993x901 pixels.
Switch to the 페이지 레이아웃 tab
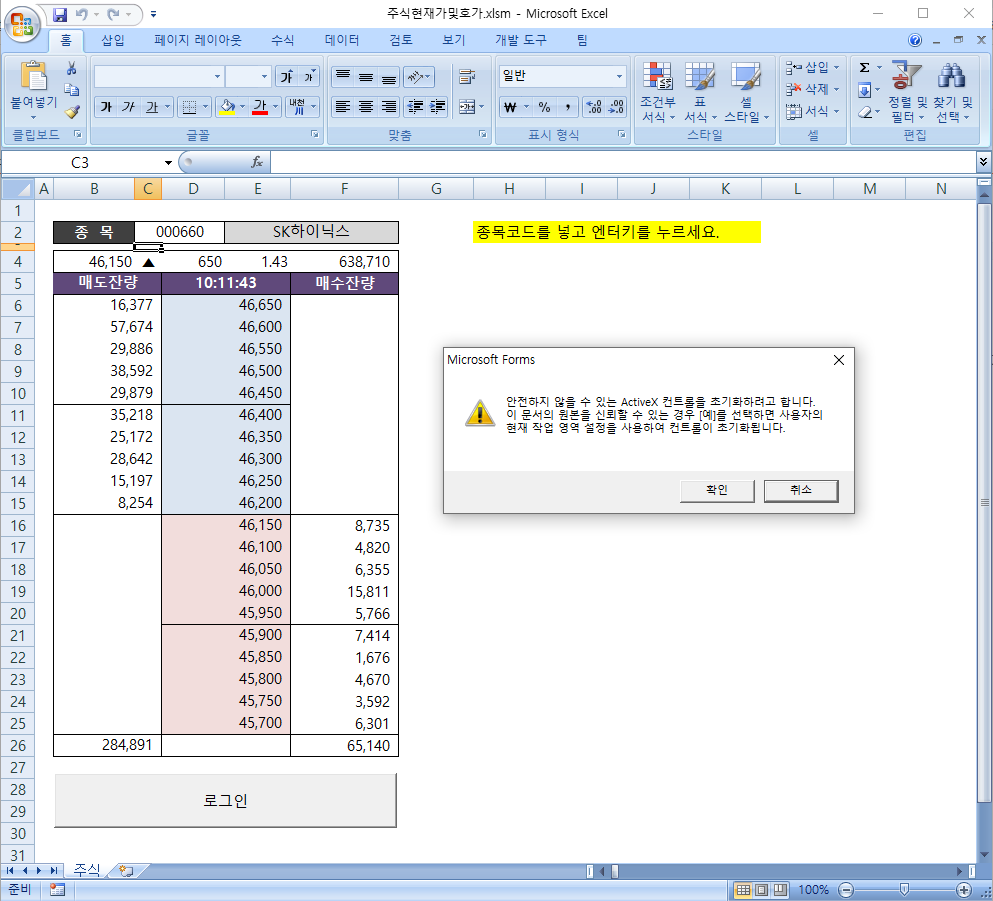coord(198,40)
